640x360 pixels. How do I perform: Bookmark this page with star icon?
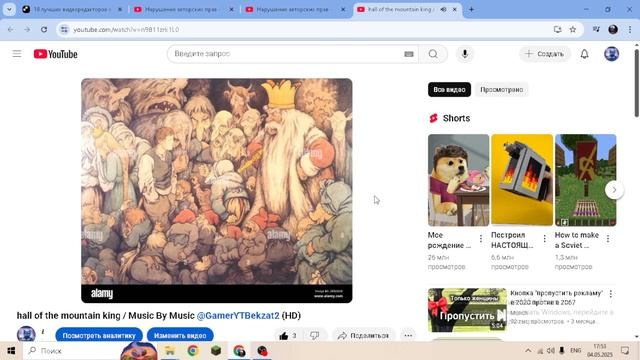pyautogui.click(x=573, y=29)
